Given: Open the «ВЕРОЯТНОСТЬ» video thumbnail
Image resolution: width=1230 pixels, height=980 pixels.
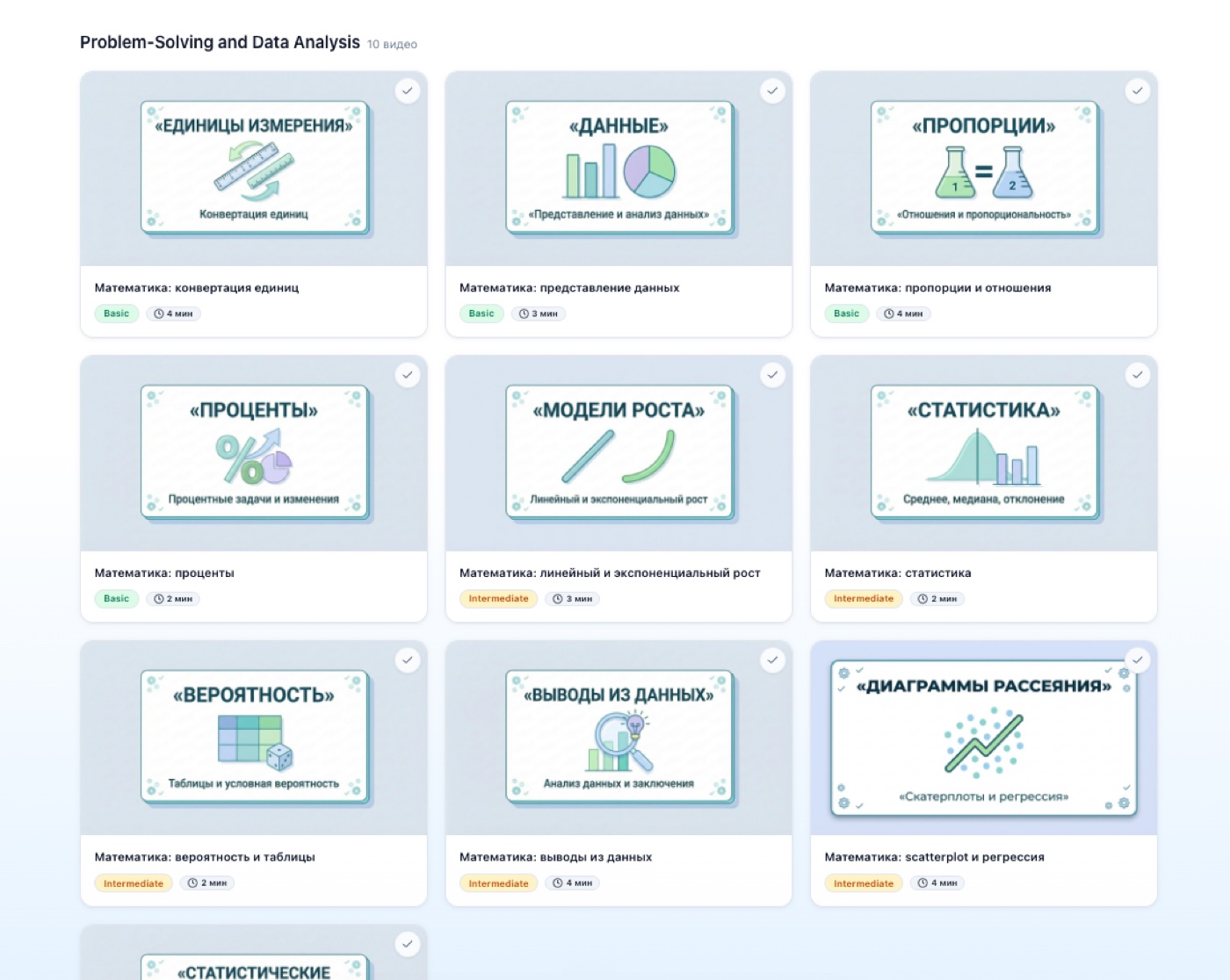Looking at the screenshot, I should [254, 738].
